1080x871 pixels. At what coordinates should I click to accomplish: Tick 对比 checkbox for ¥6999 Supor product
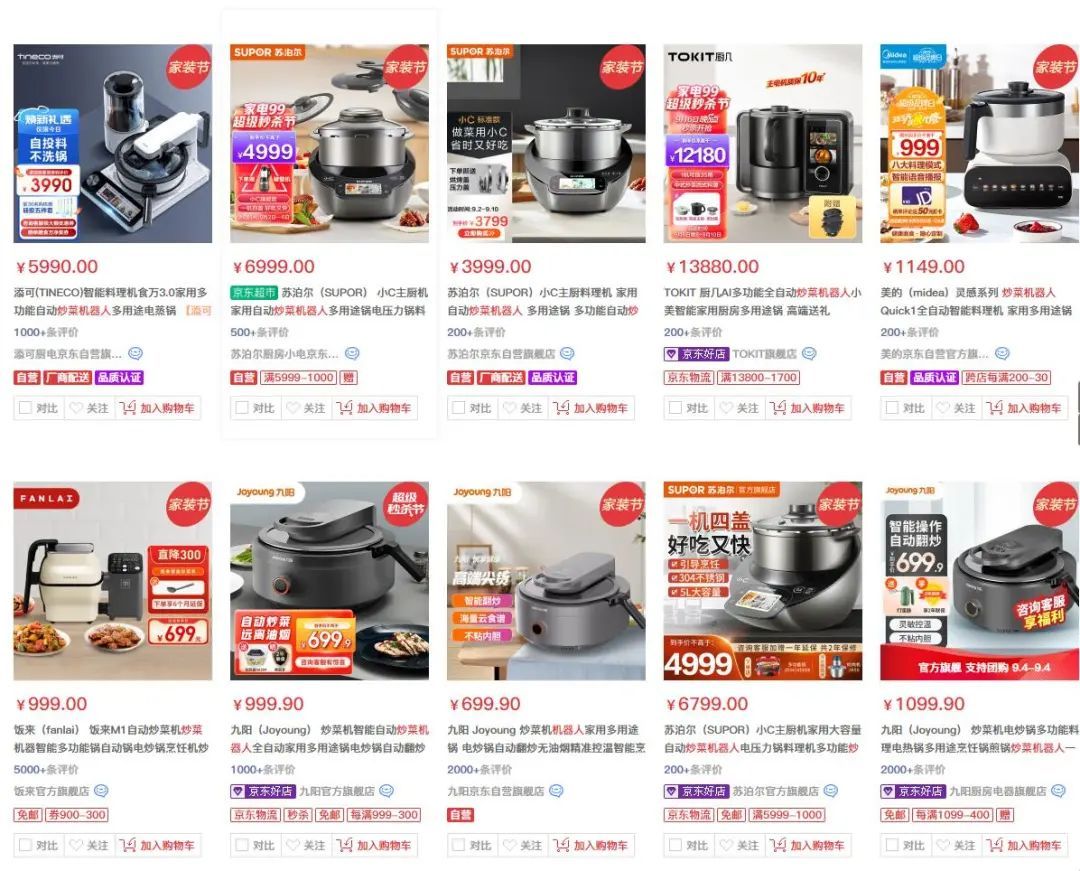(242, 408)
